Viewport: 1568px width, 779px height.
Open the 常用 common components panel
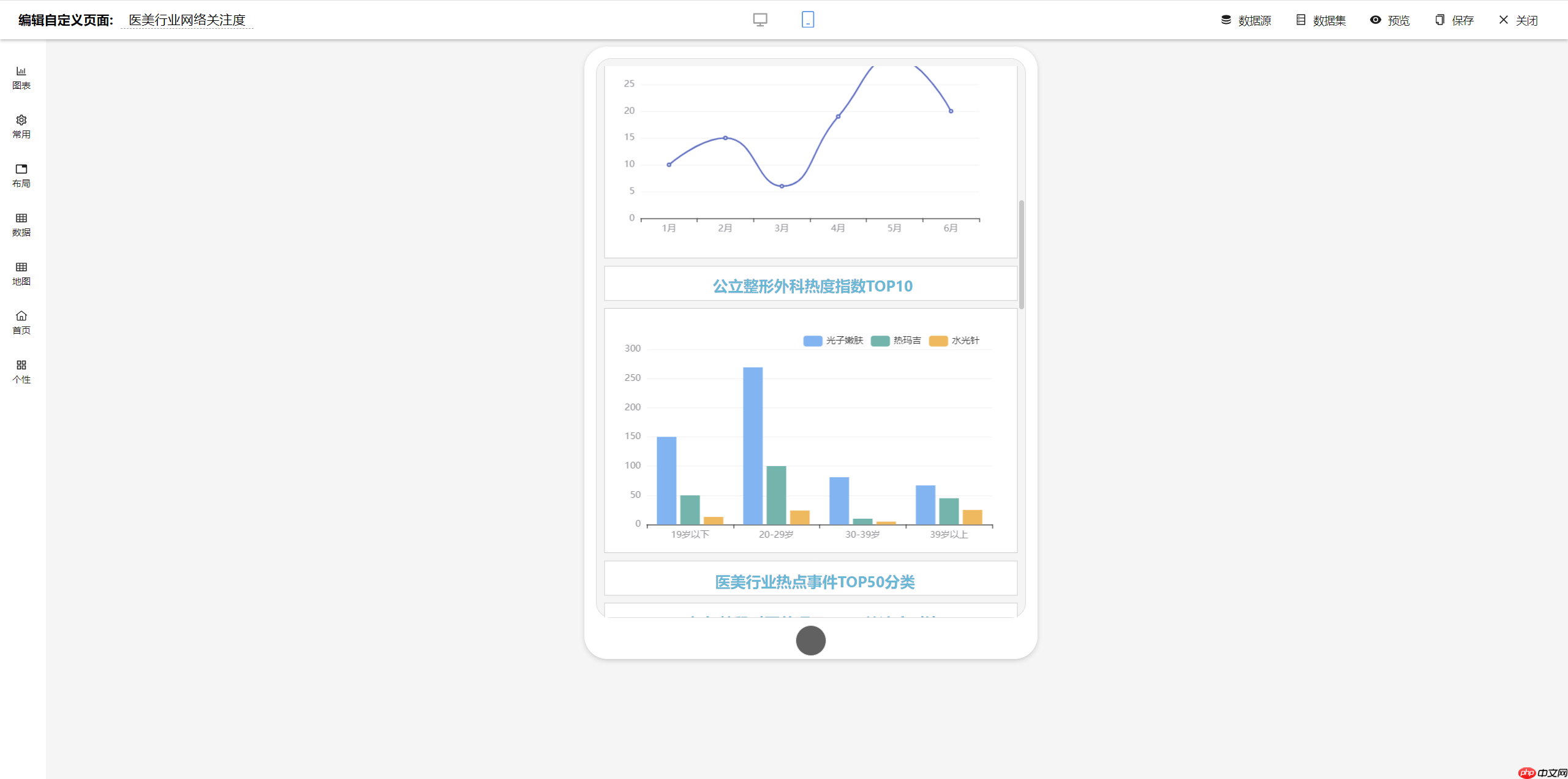pos(21,127)
